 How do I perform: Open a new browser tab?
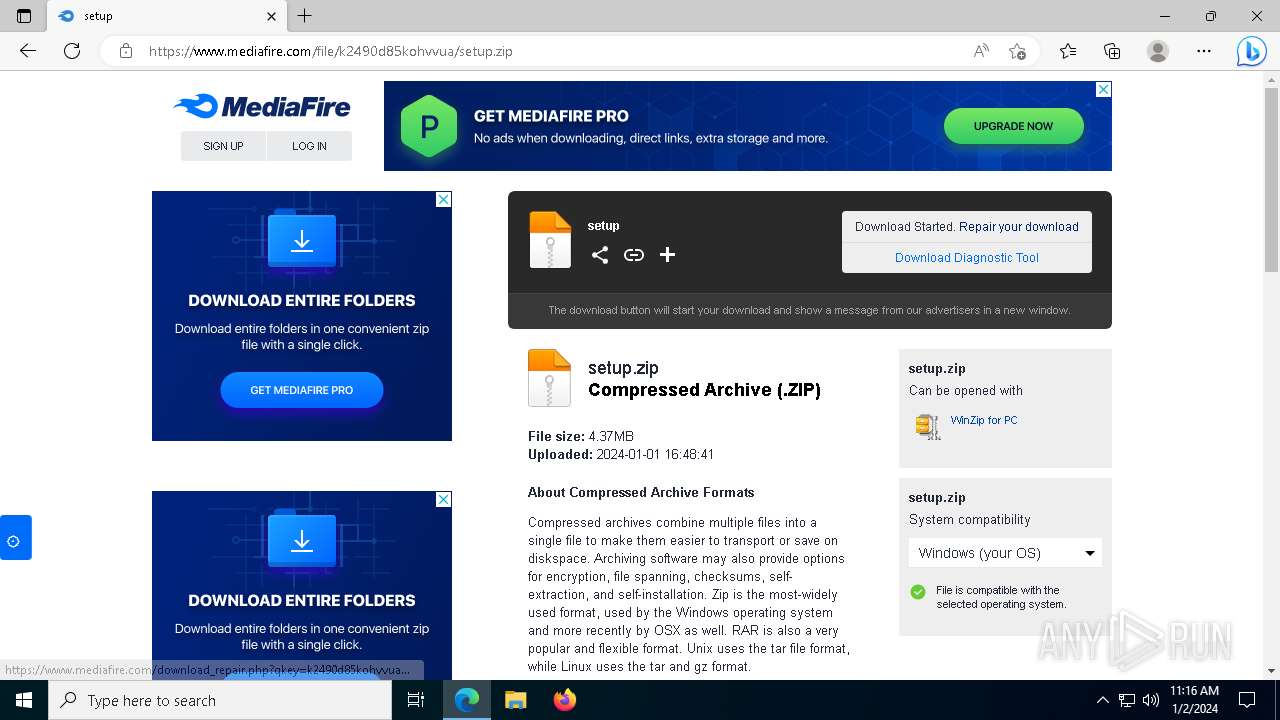pyautogui.click(x=305, y=16)
